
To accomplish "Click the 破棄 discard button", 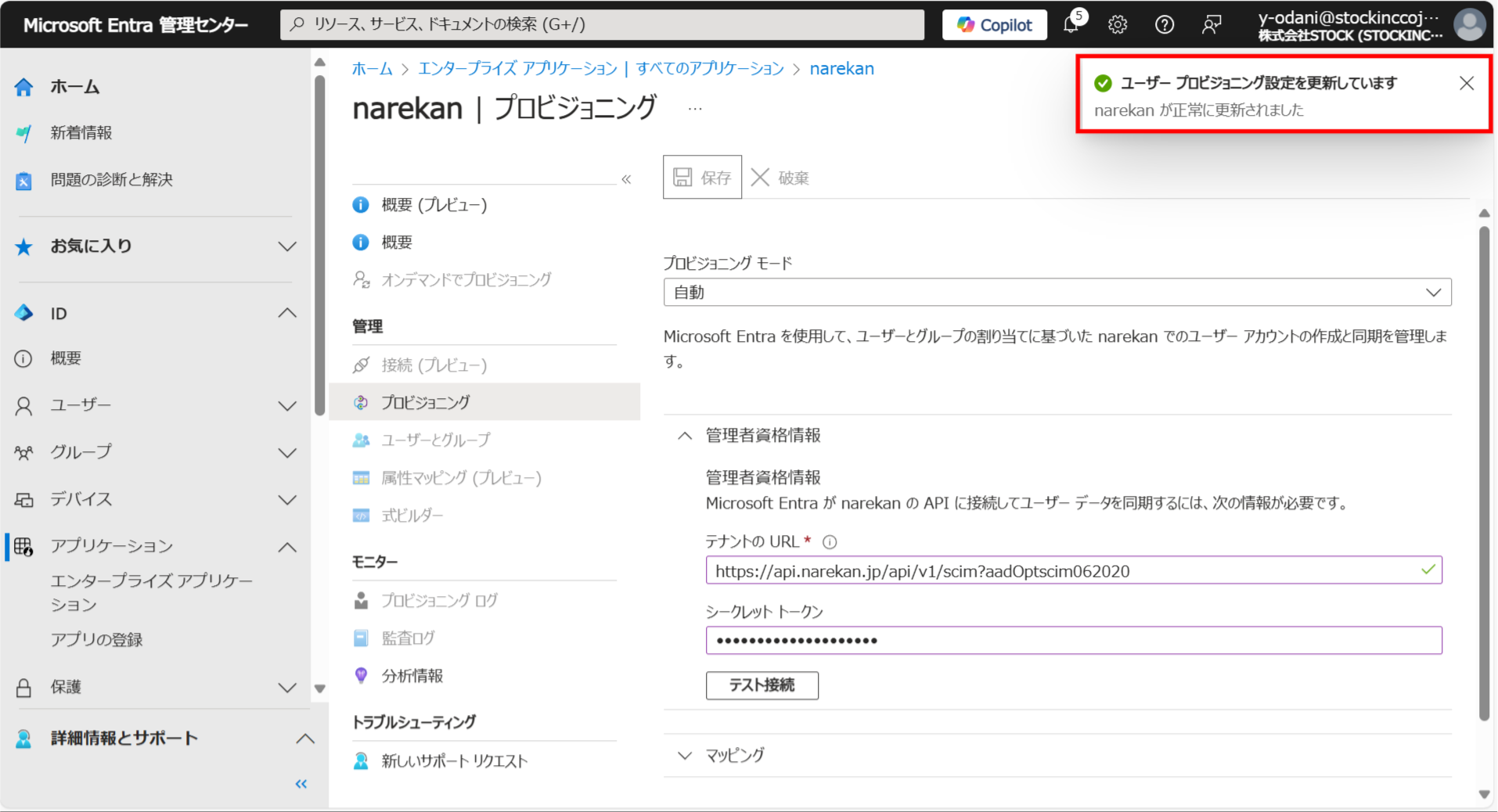I will (x=780, y=178).
